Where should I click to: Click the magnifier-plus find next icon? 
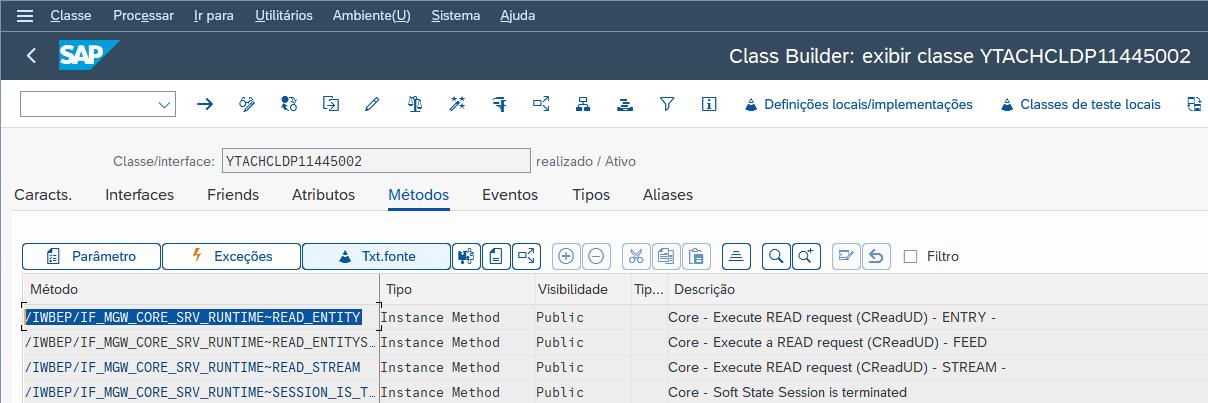[x=807, y=257]
